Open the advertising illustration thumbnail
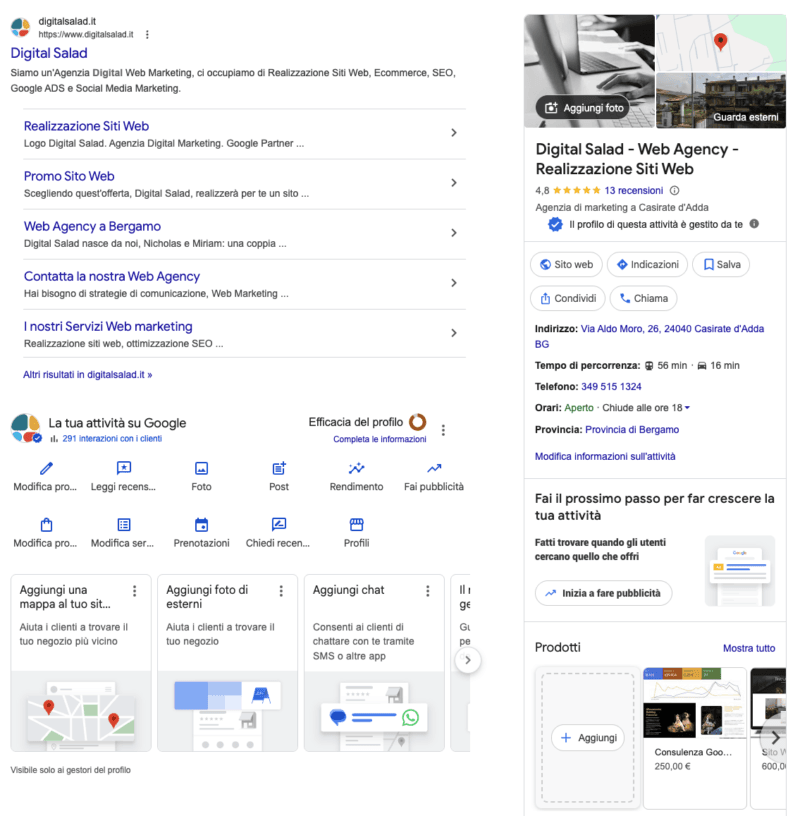This screenshot has width=800, height=816. 740,571
